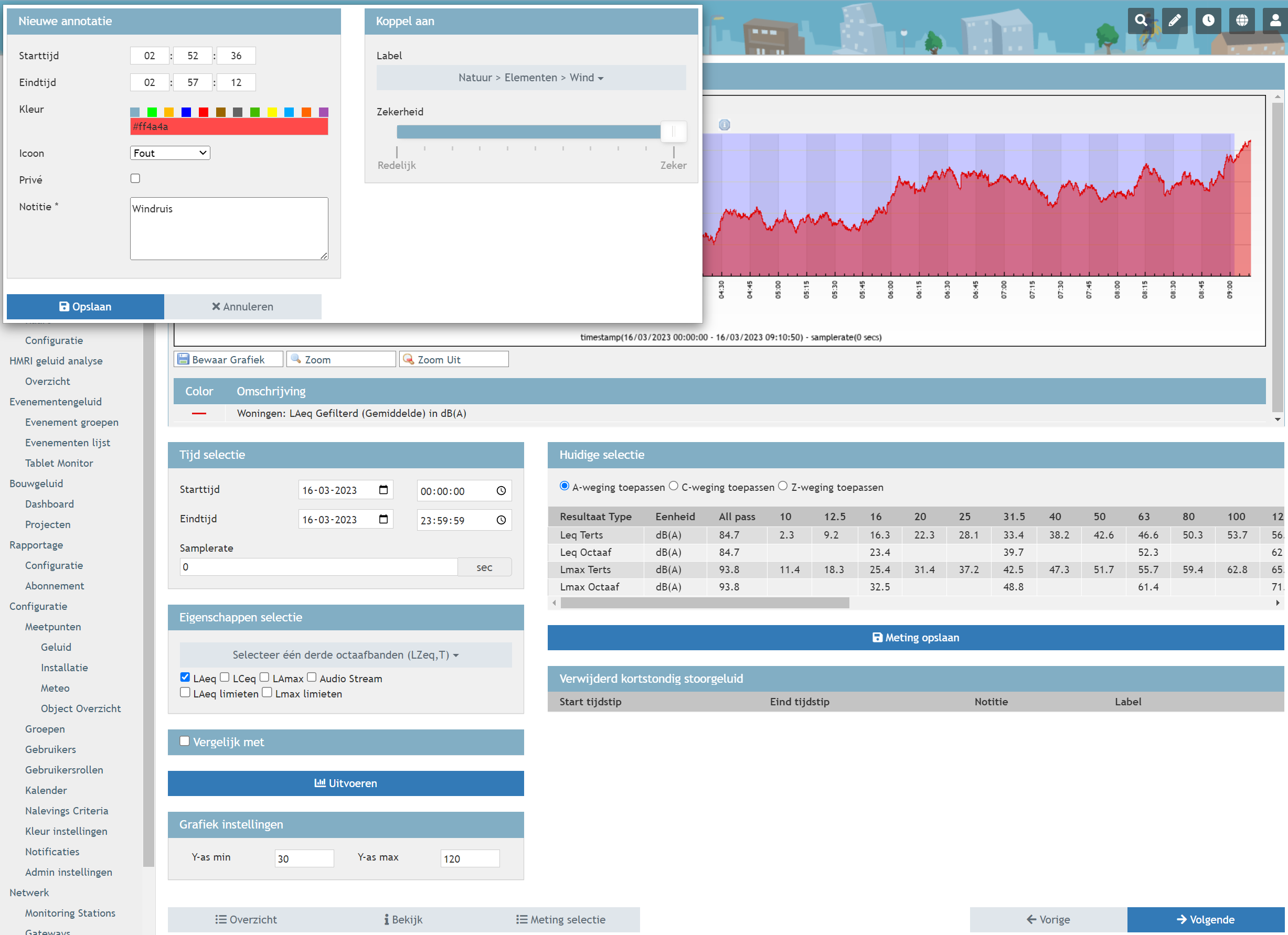Image resolution: width=1288 pixels, height=935 pixels.
Task: Click the search magnifier icon in header
Action: [x=1141, y=21]
